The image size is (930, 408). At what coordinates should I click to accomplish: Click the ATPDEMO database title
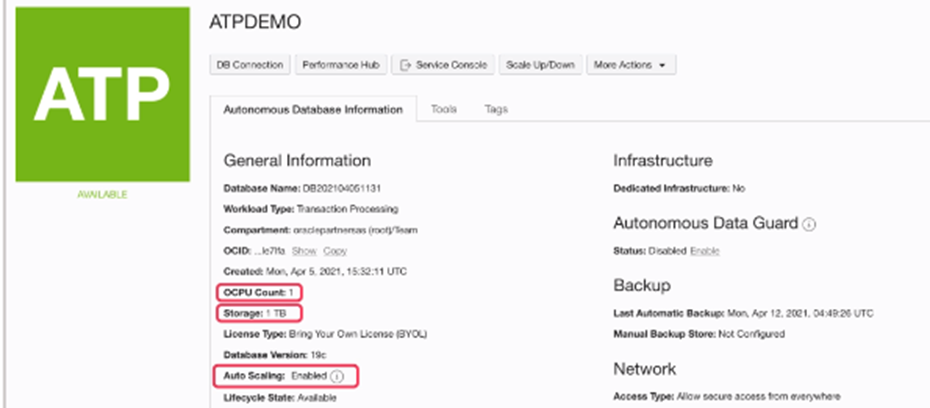(x=255, y=23)
